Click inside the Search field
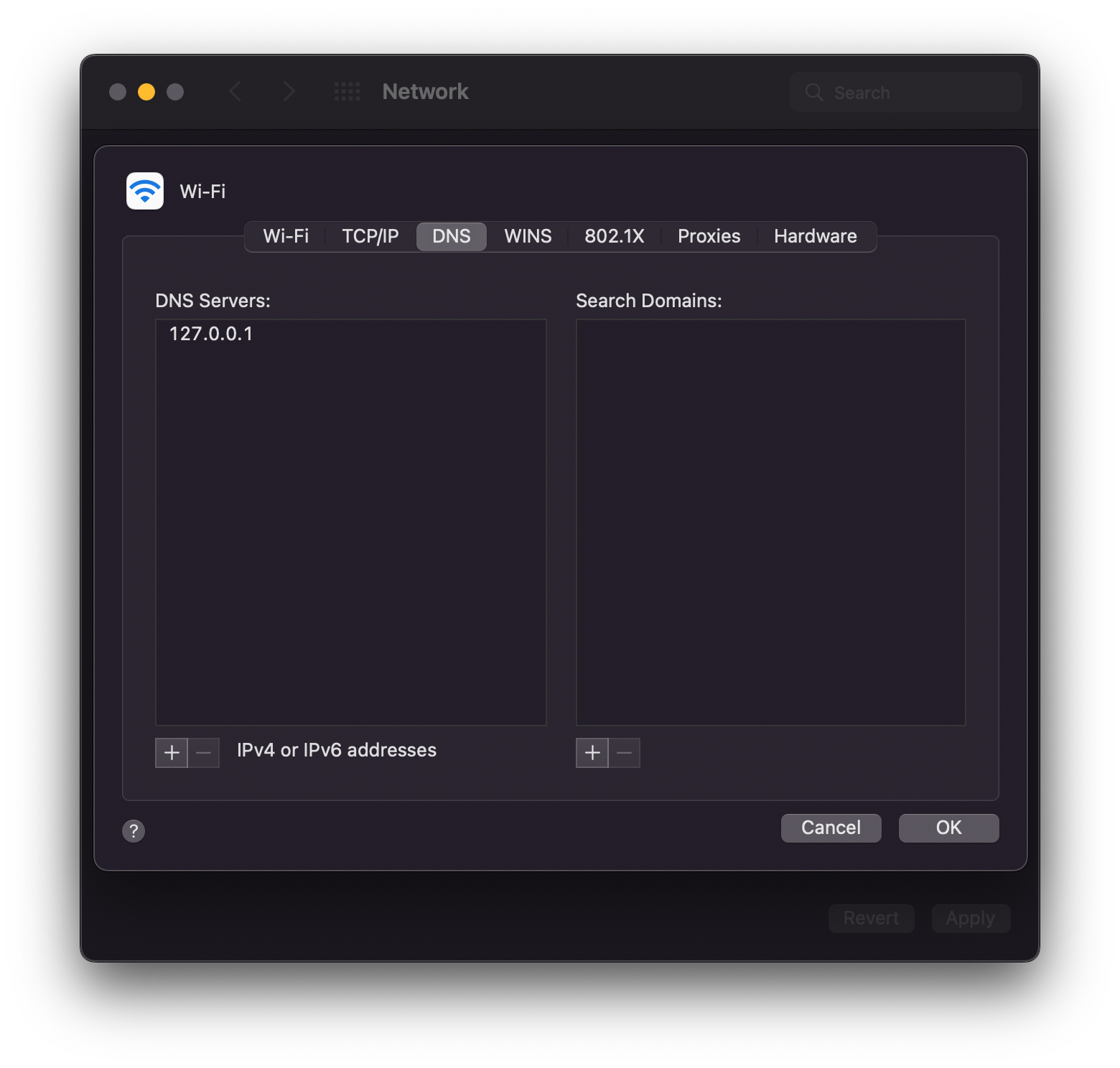This screenshot has width=1120, height=1068. (905, 92)
